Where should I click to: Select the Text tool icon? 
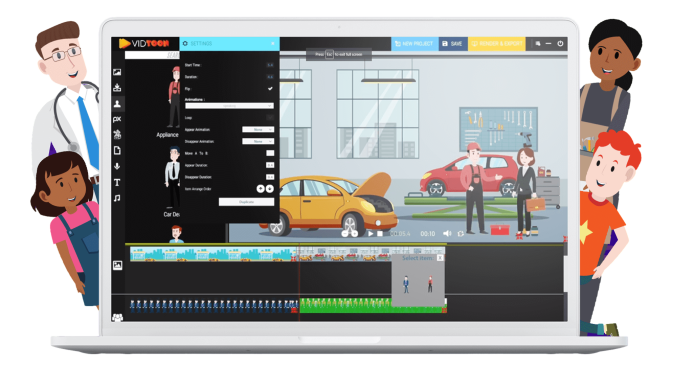117,182
